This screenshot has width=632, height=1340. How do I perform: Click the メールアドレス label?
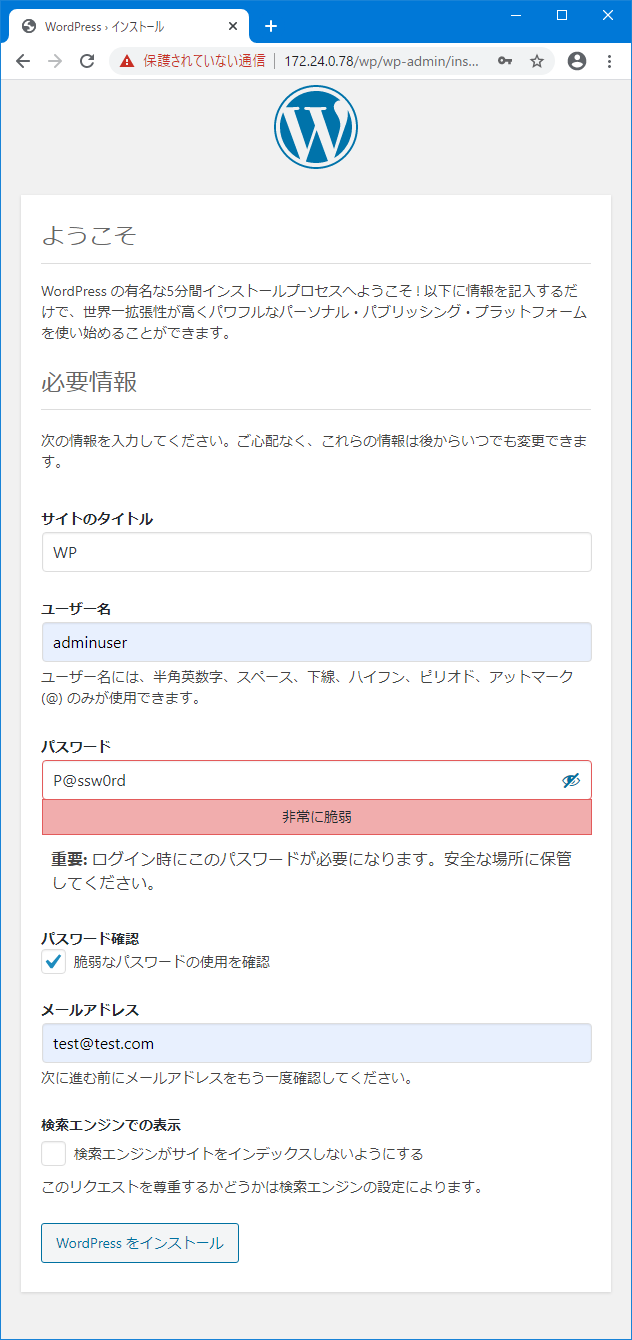point(90,1009)
